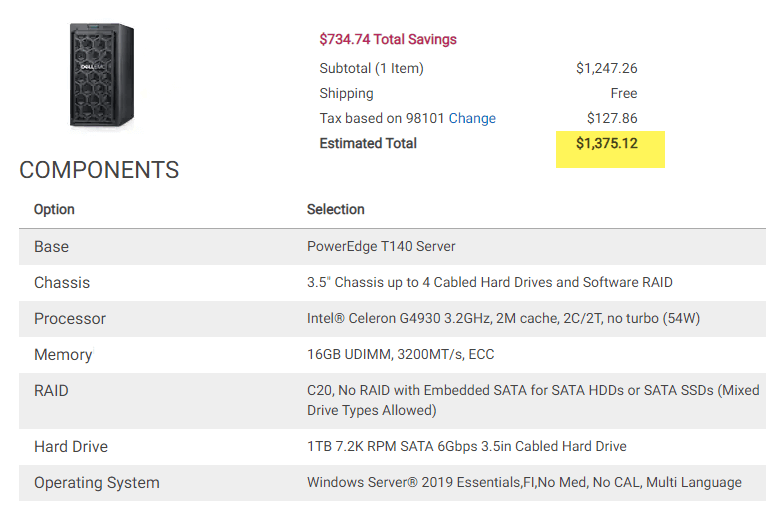Click the Shipping Free value
766x507 pixels.
(624, 93)
